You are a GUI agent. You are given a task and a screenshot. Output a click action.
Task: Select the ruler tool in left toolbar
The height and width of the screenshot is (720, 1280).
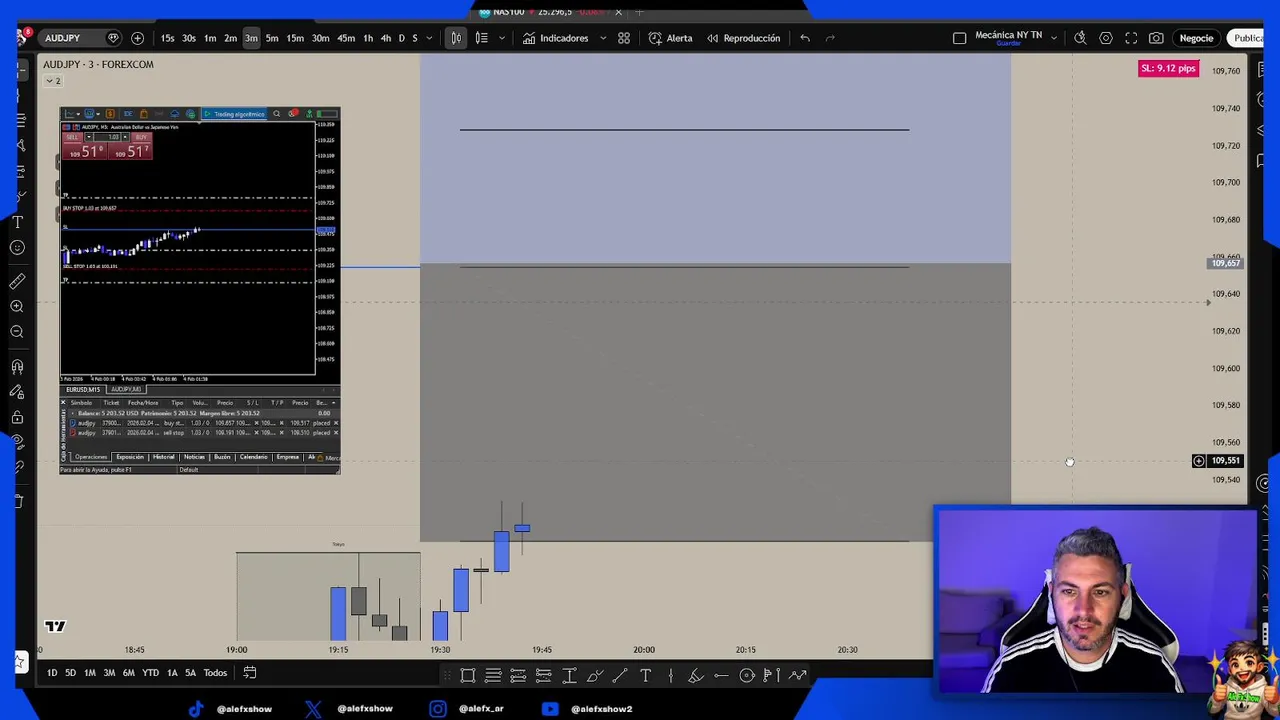click(x=17, y=282)
